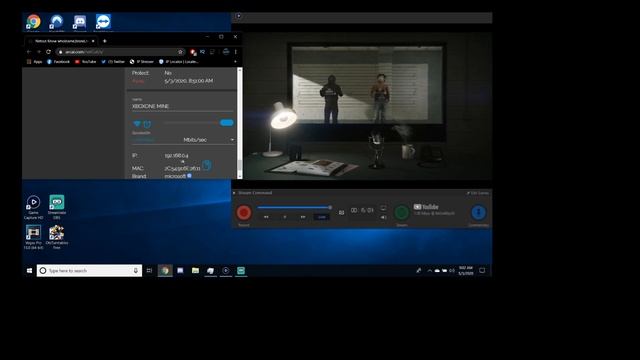The height and width of the screenshot is (360, 640).
Task: Toggle the blue switch in Netcut device panel
Action: pyautogui.click(x=227, y=122)
